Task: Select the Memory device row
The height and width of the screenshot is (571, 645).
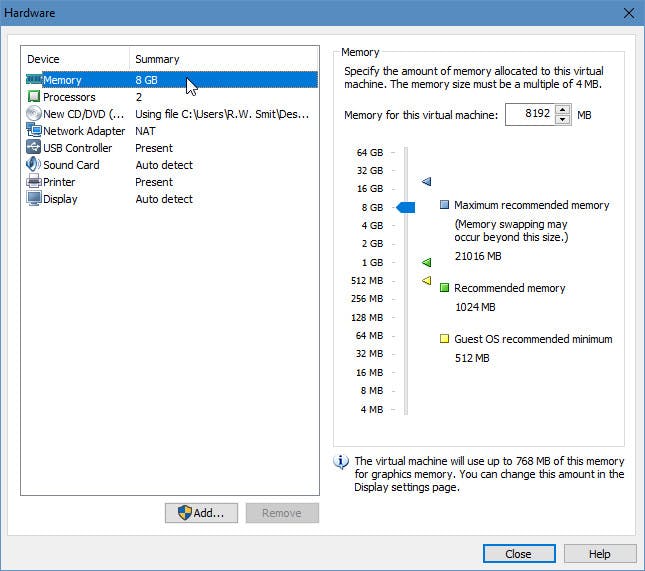Action: [x=172, y=80]
